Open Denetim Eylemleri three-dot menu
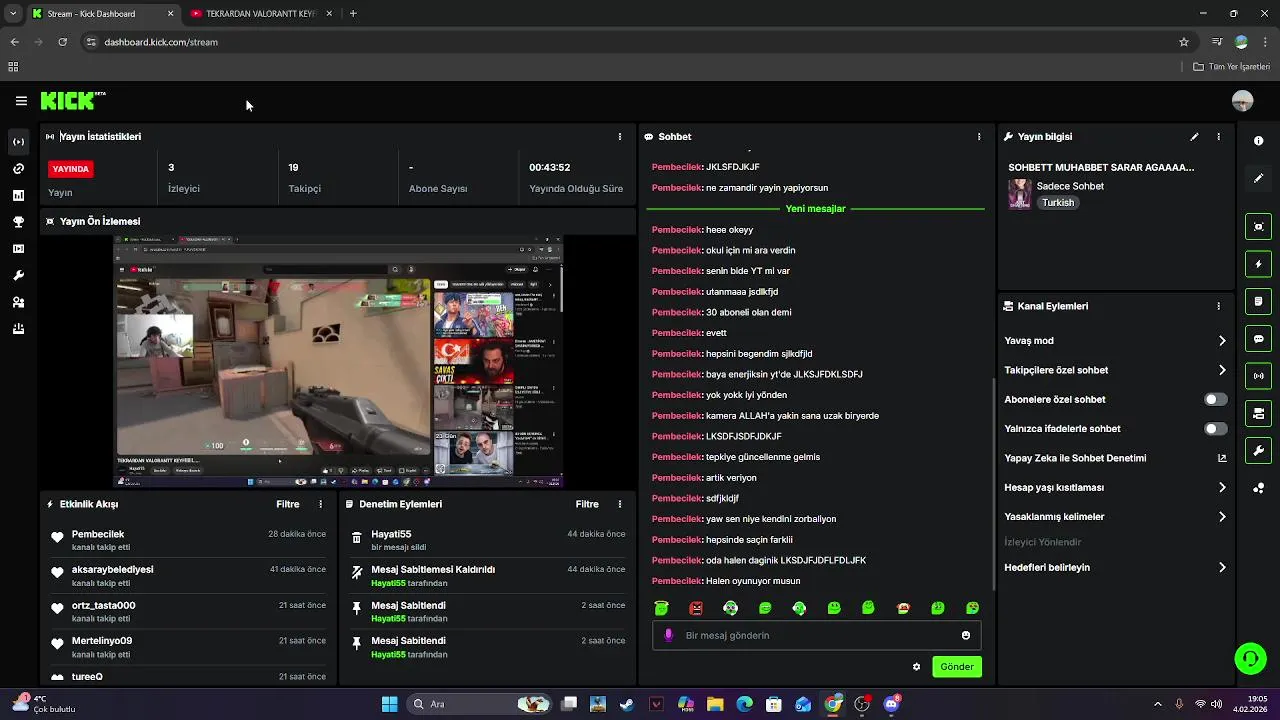 pos(619,505)
